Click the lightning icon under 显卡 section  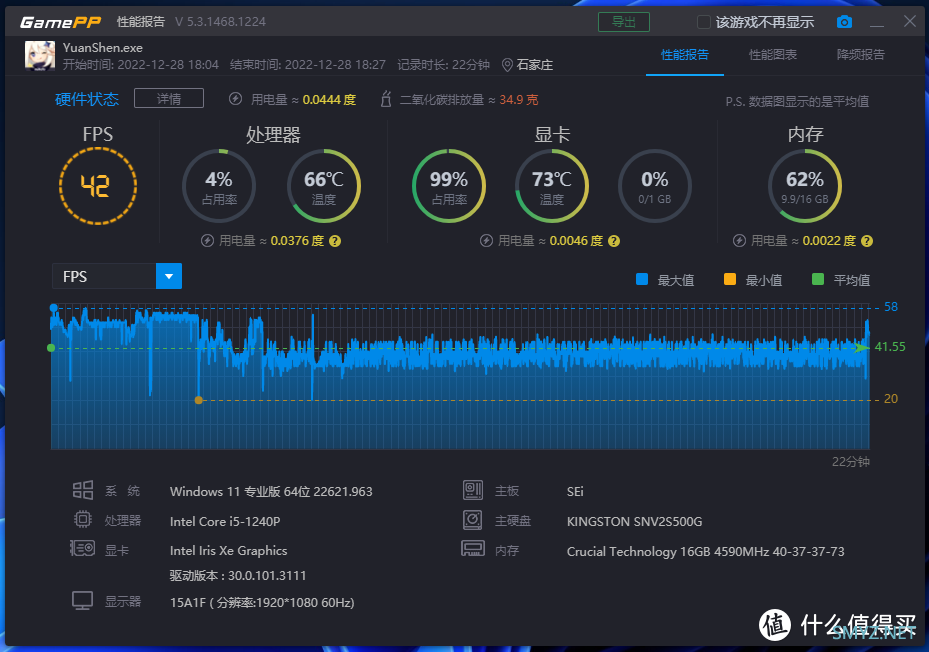coord(486,241)
